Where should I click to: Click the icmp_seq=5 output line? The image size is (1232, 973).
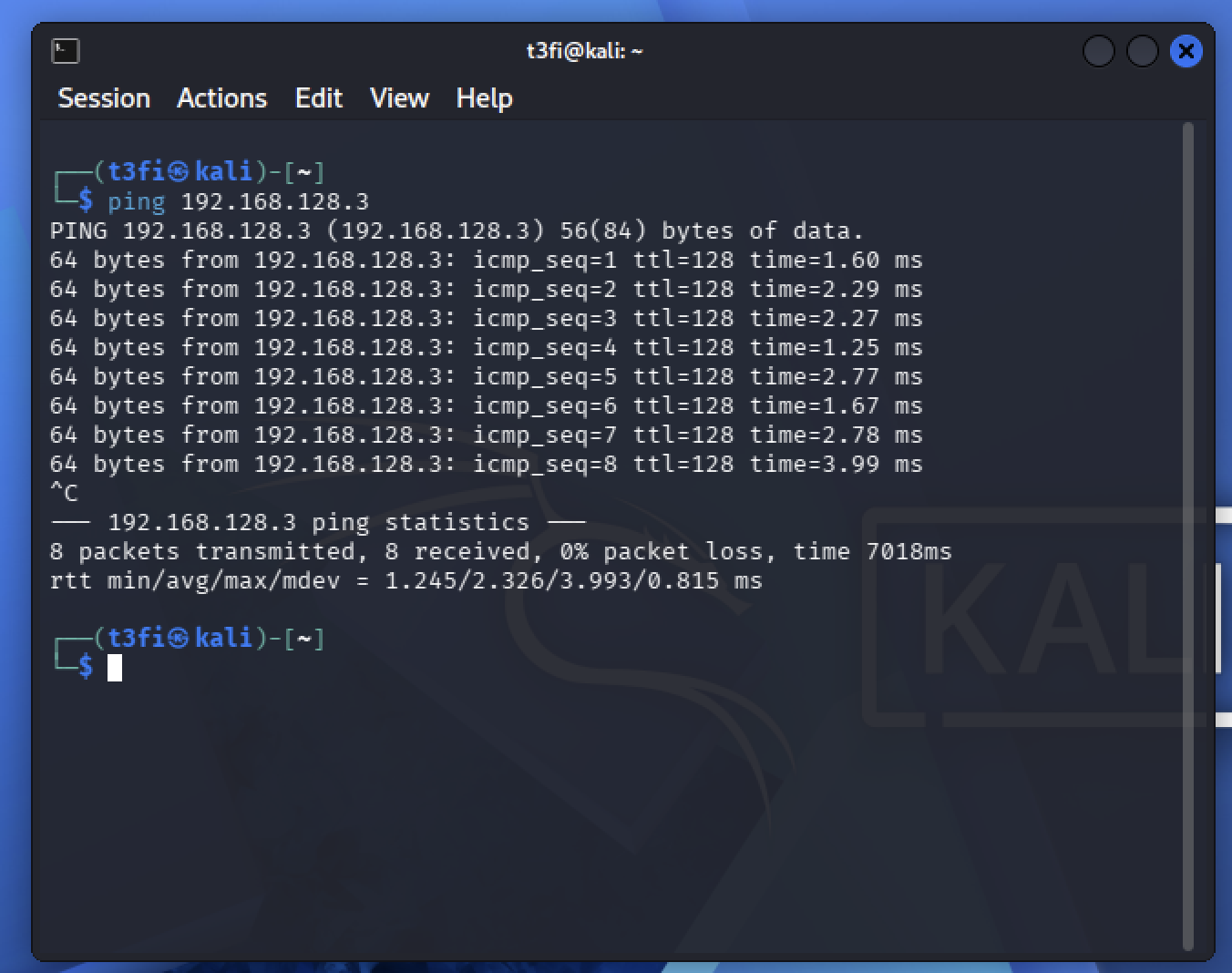click(x=487, y=376)
